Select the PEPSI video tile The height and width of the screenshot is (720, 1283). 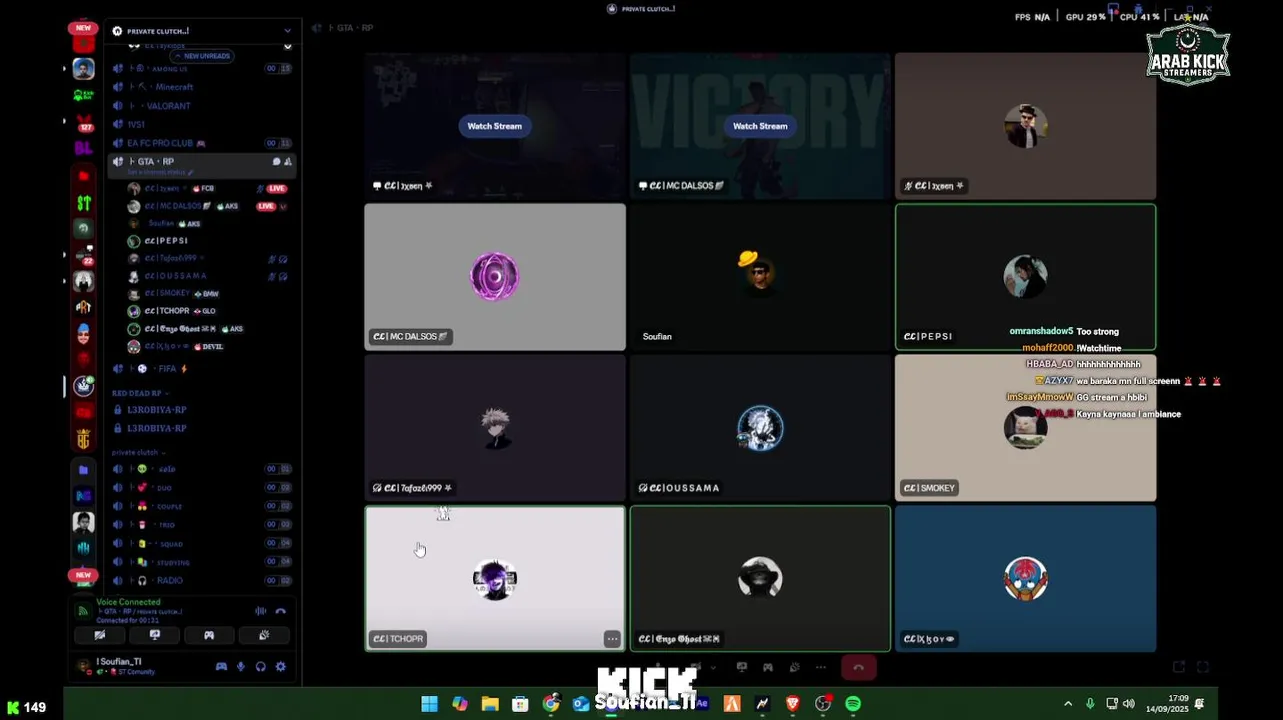(x=1025, y=277)
